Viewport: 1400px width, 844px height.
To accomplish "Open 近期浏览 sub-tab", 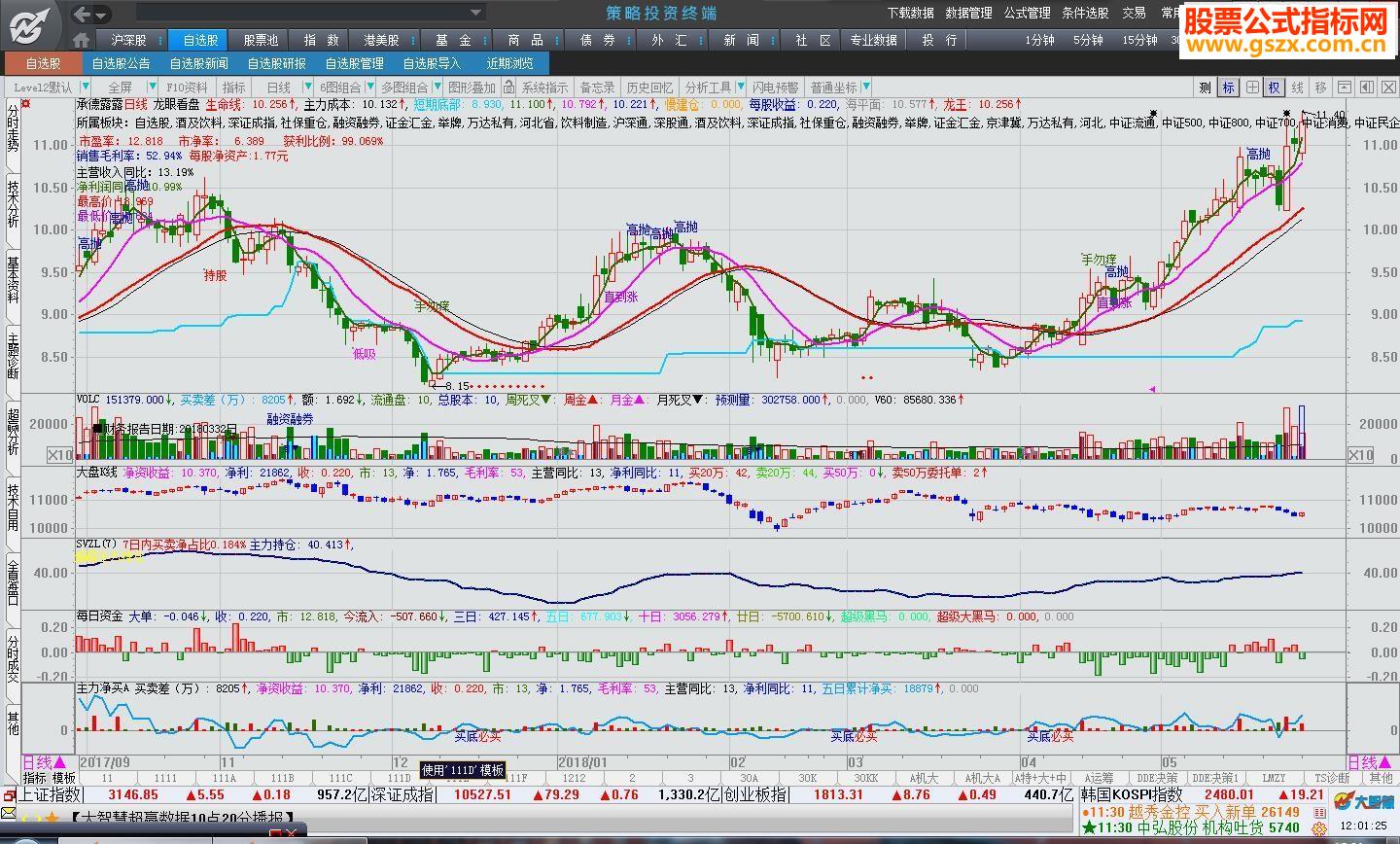I will coord(510,63).
